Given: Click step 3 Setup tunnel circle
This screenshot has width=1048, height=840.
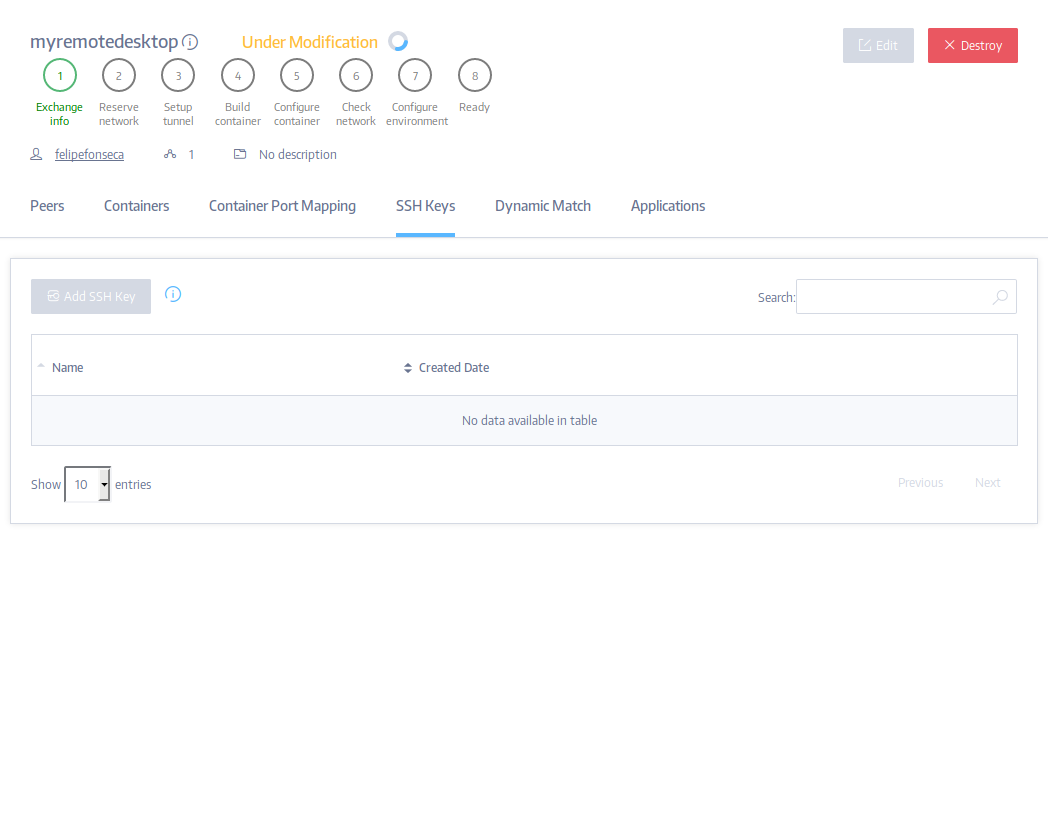Looking at the screenshot, I should tap(178, 76).
